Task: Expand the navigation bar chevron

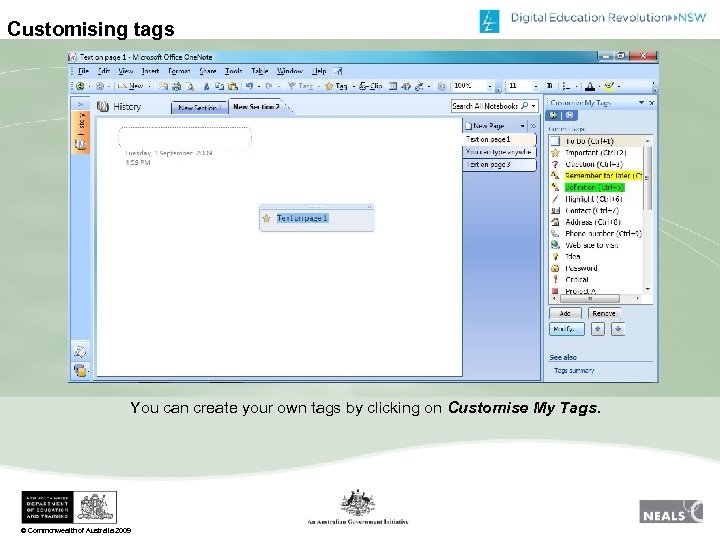Action: pyautogui.click(x=80, y=104)
